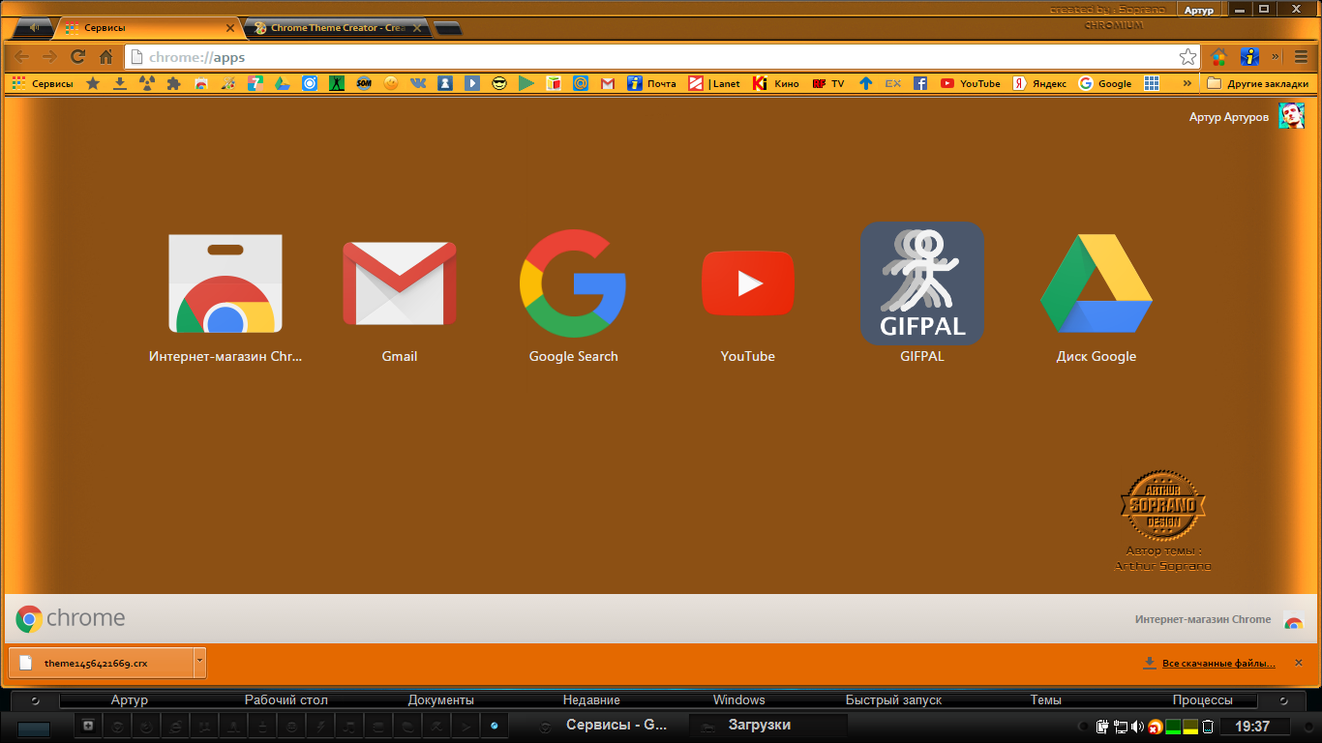Image resolution: width=1322 pixels, height=743 pixels.
Task: Close the downloads bar
Action: pyautogui.click(x=1298, y=663)
